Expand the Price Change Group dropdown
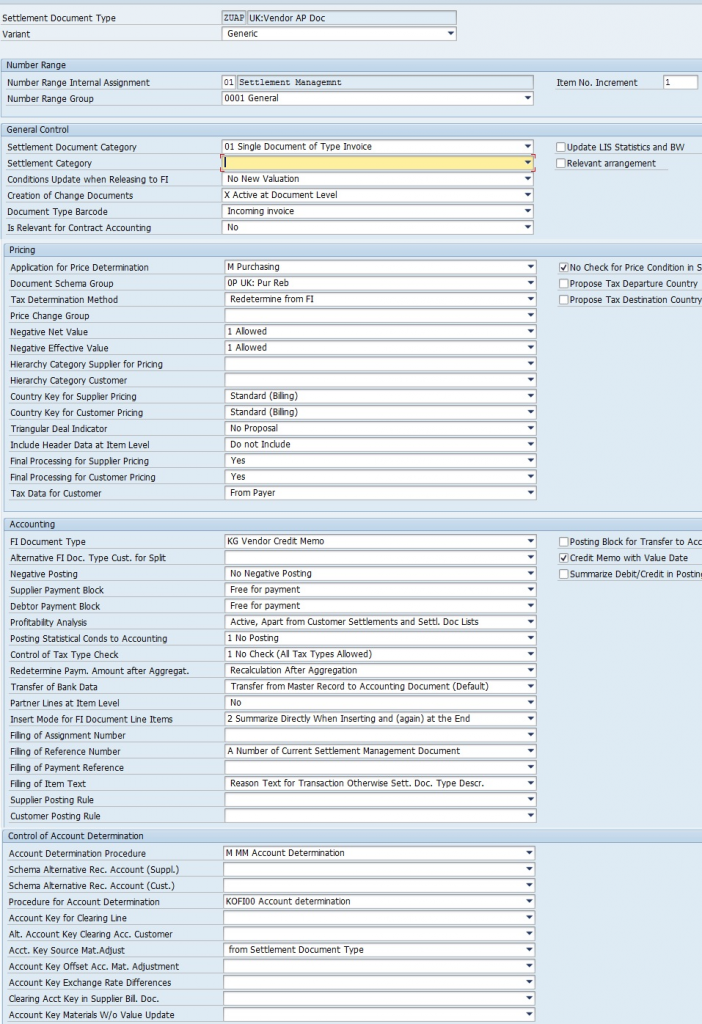This screenshot has height=1024, width=702. point(380,315)
